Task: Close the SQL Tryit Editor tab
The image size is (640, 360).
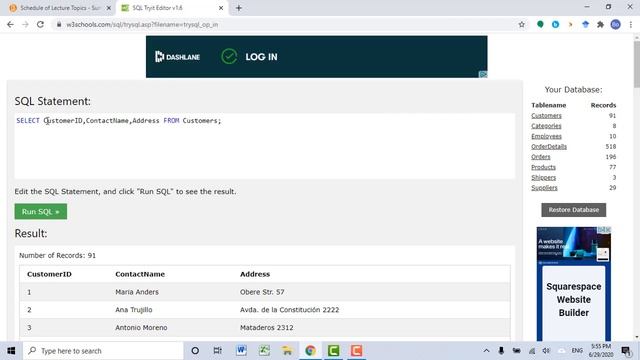Action: [x=221, y=8]
